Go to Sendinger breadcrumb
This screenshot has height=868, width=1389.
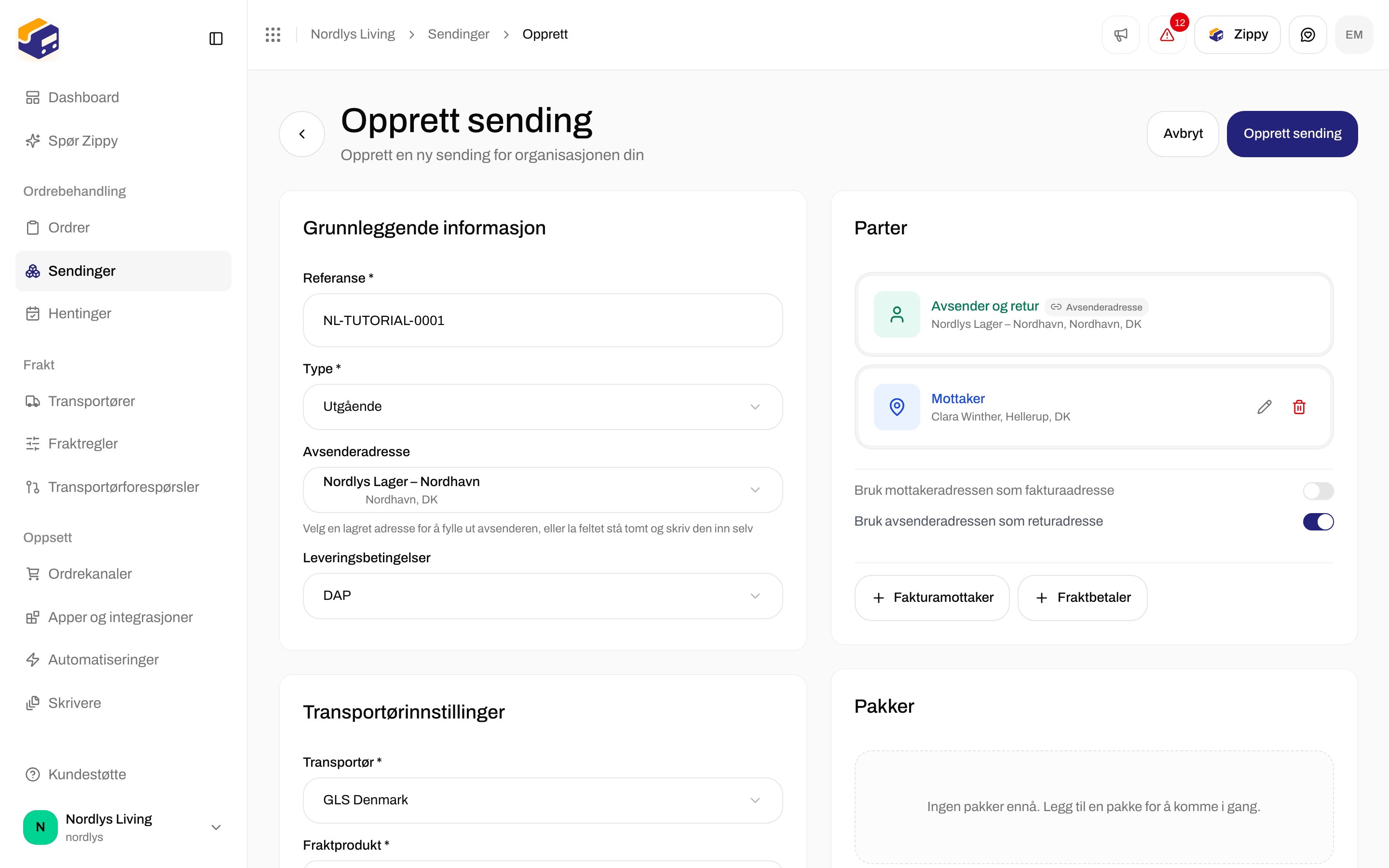click(x=458, y=34)
